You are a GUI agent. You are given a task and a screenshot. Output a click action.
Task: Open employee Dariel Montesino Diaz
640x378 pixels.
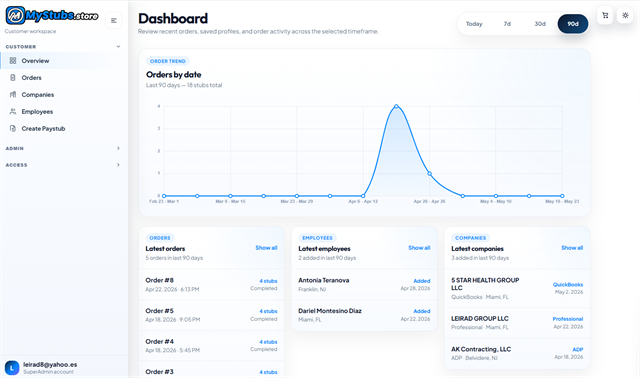coord(364,315)
